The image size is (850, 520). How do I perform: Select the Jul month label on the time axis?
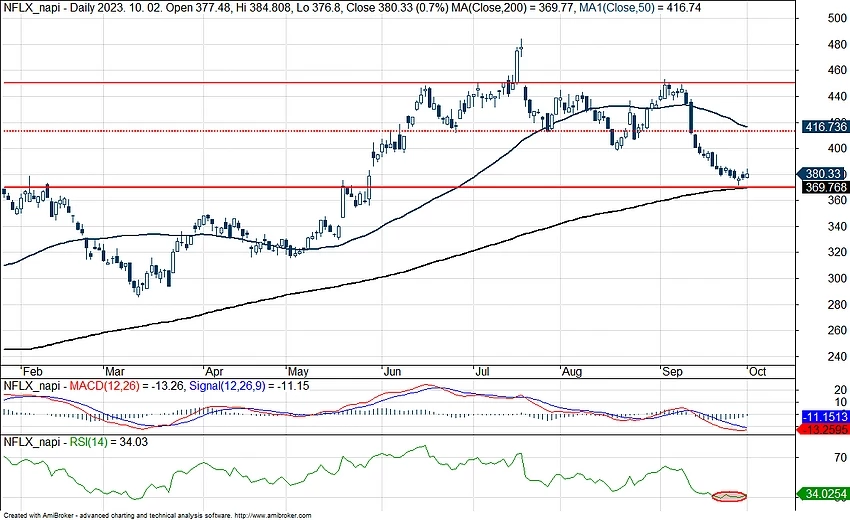pos(482,371)
